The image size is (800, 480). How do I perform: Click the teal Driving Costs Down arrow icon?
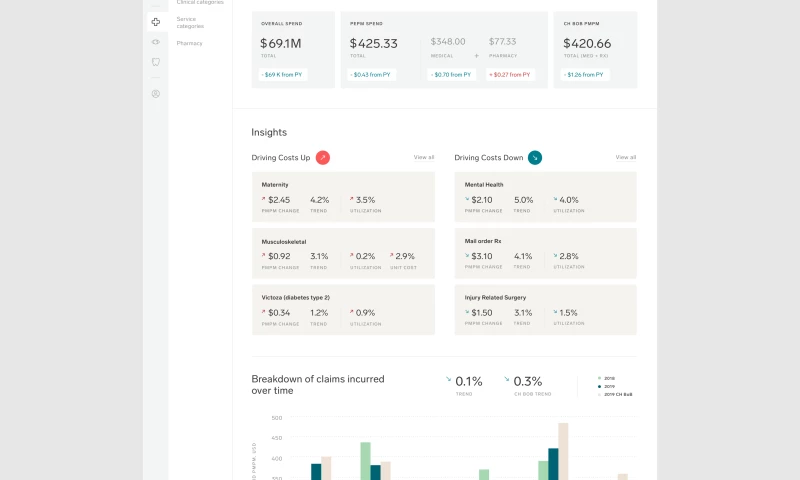535,158
